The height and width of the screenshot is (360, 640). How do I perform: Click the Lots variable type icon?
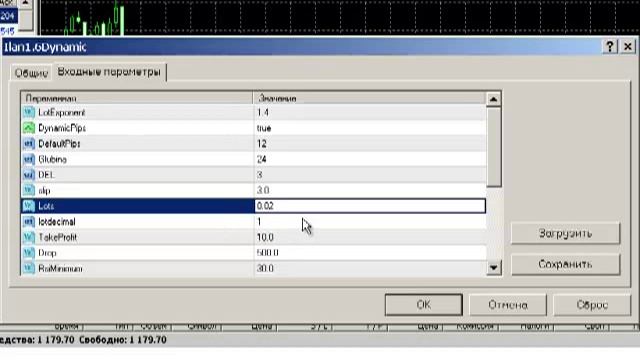pos(29,206)
